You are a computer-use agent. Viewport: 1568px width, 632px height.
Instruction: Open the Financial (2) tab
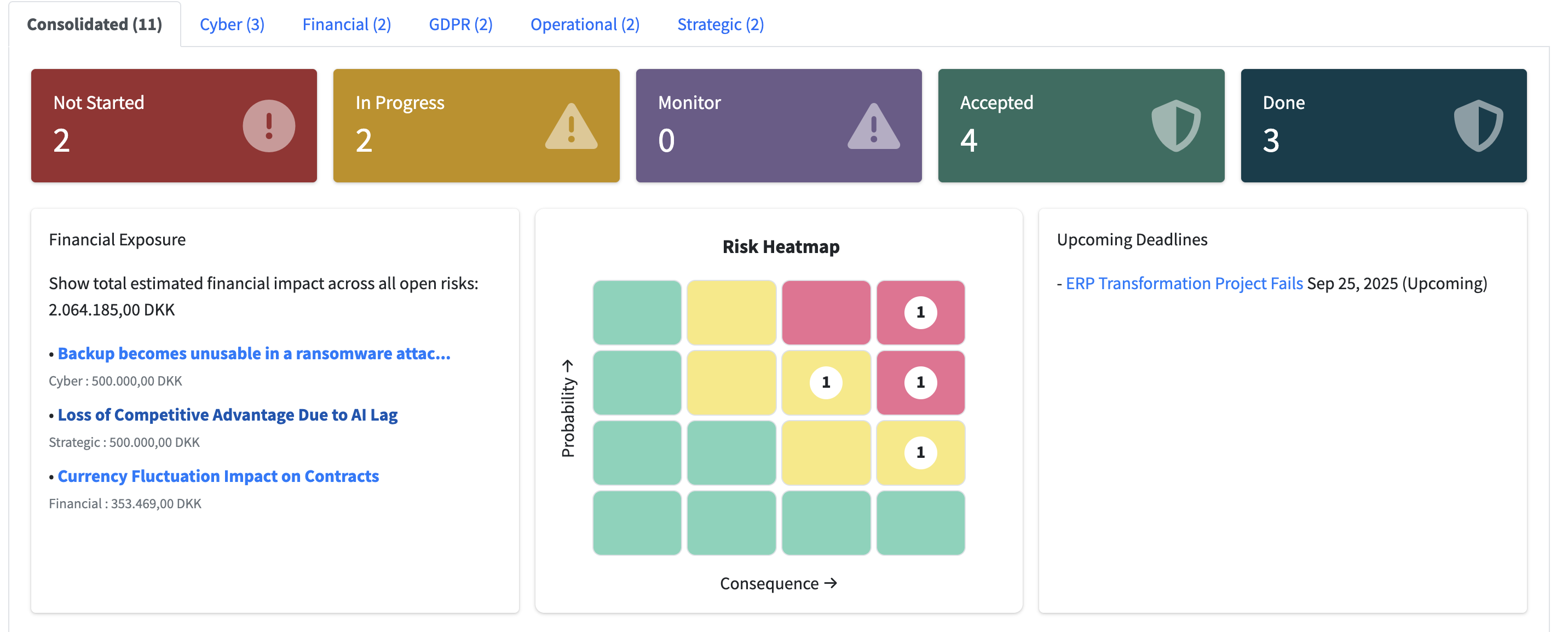point(347,24)
